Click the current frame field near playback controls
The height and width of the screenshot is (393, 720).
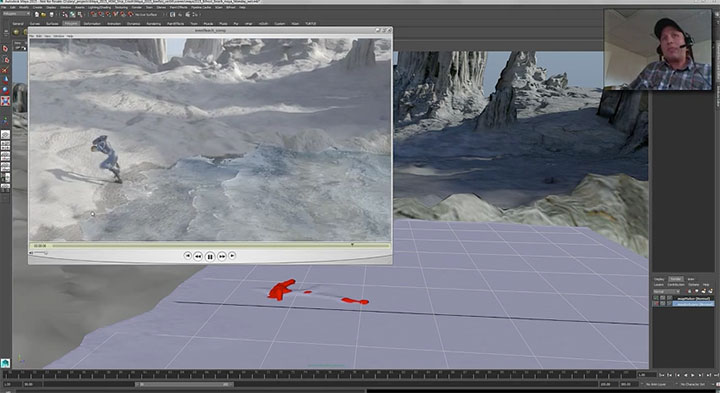coord(647,375)
